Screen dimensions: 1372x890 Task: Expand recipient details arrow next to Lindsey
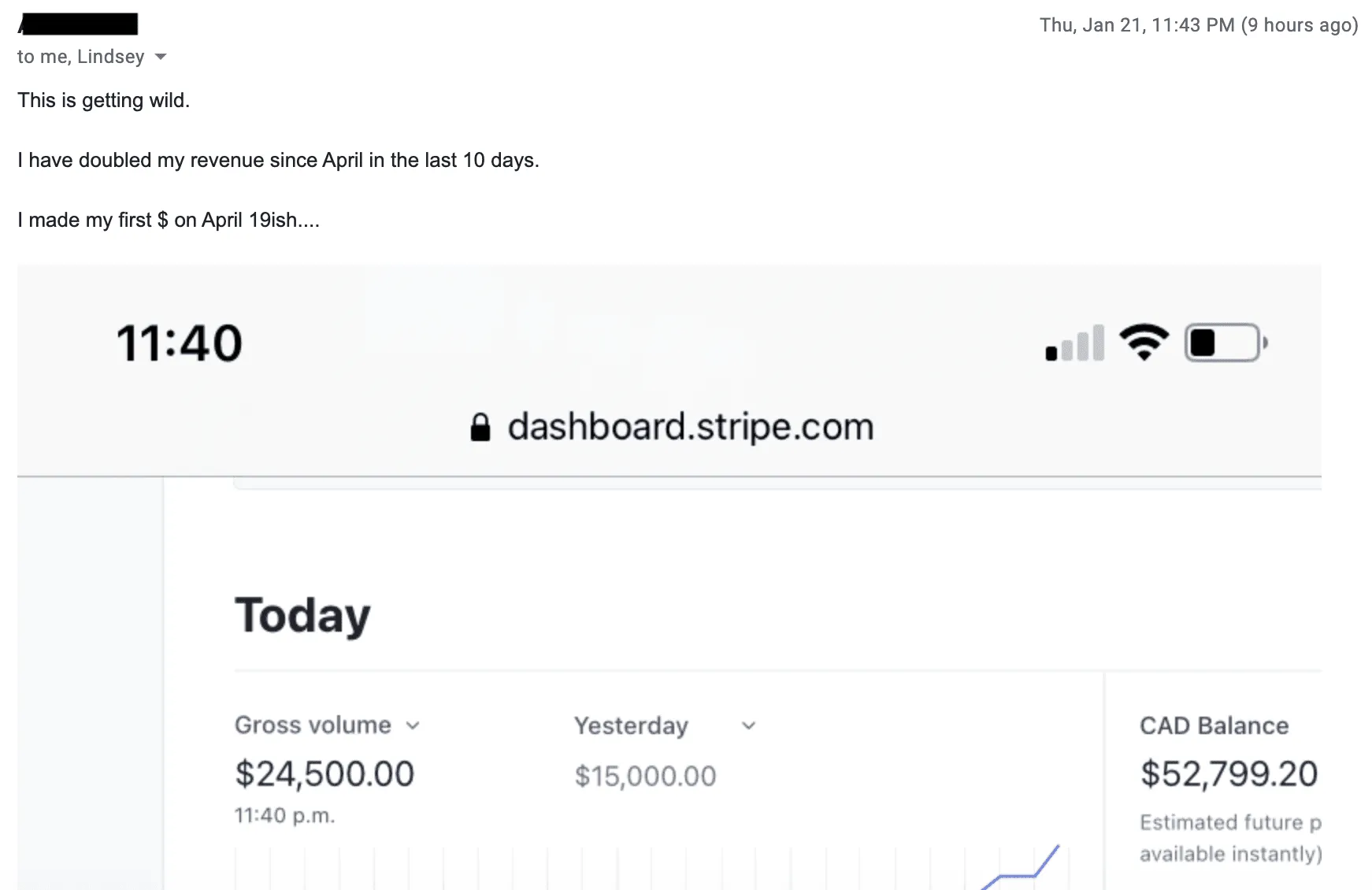(161, 57)
